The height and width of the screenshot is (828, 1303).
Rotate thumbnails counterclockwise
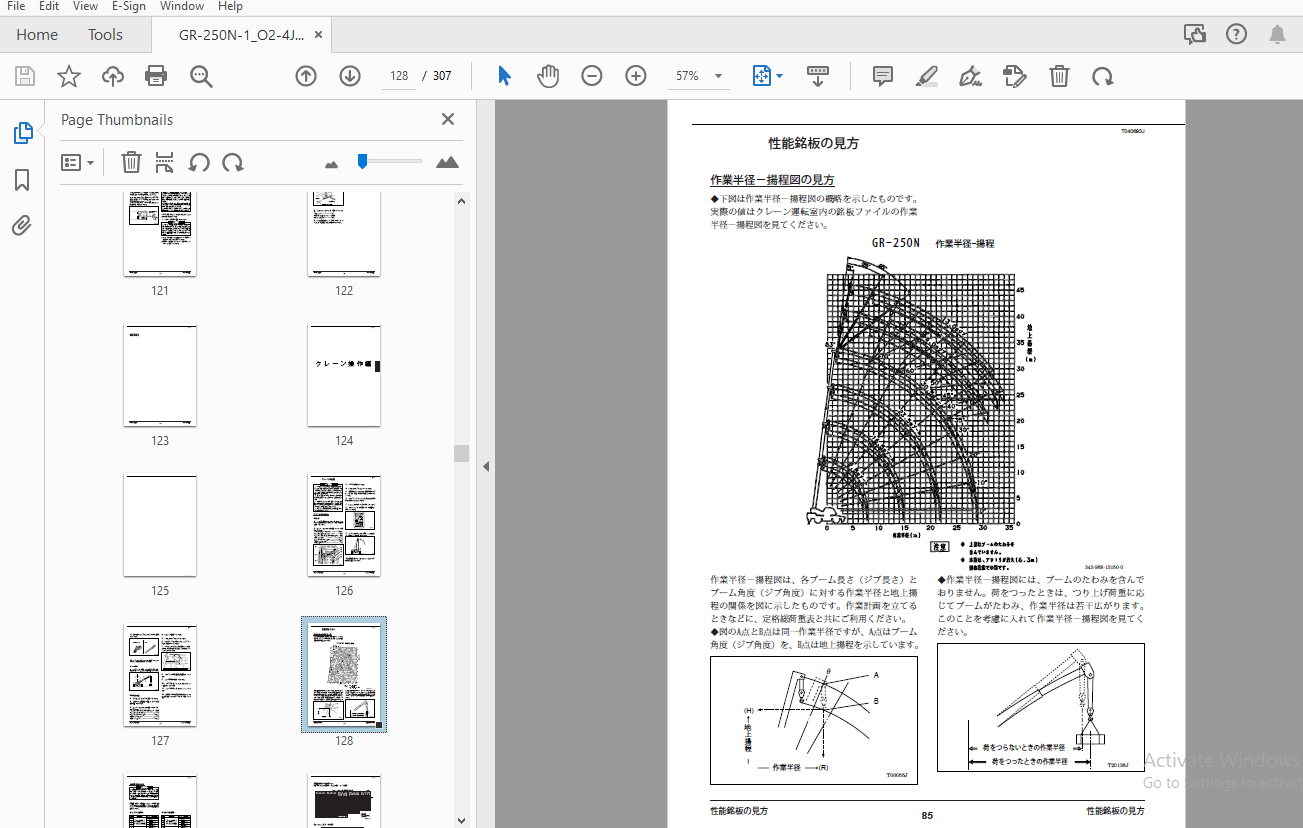tap(199, 162)
